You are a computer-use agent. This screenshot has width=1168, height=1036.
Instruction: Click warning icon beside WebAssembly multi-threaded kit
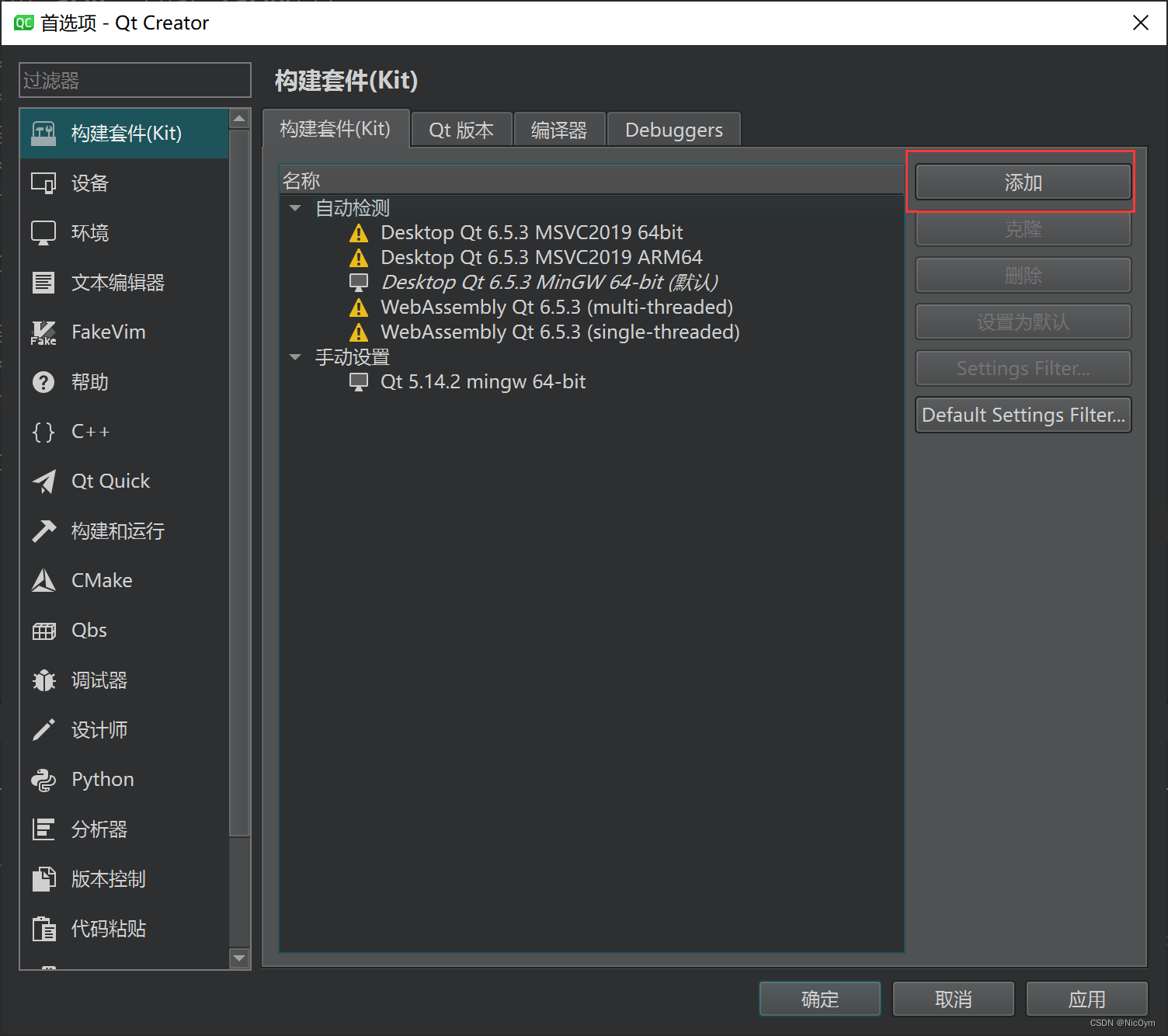[359, 308]
